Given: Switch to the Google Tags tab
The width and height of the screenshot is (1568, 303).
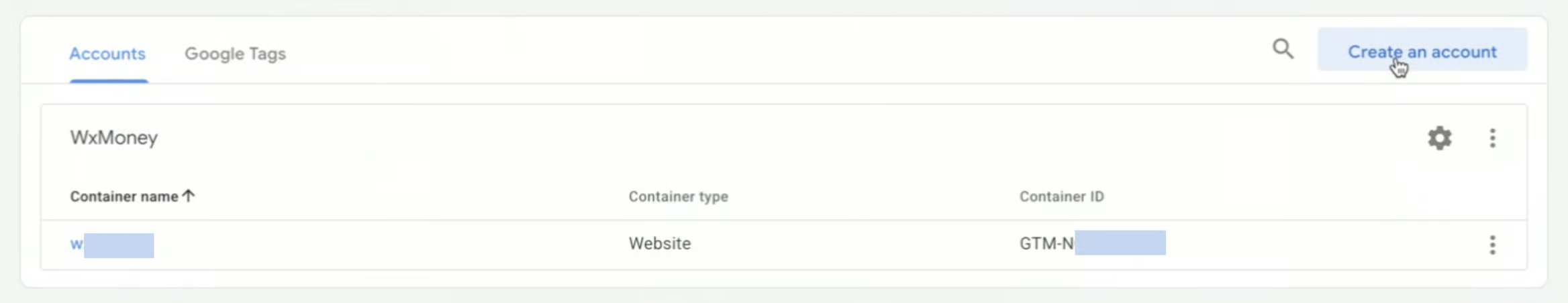Looking at the screenshot, I should 235,54.
